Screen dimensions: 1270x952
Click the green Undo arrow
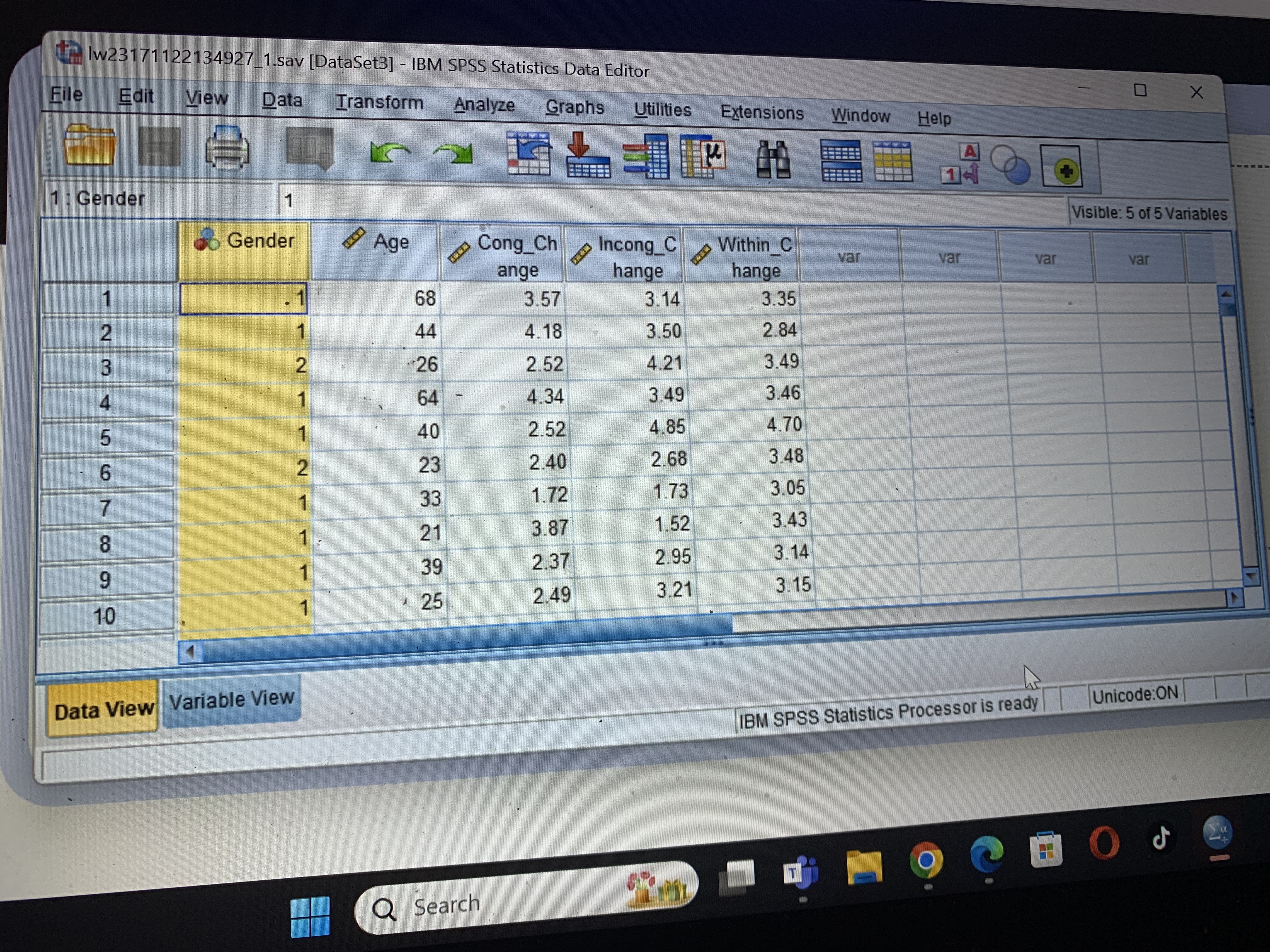tap(390, 152)
